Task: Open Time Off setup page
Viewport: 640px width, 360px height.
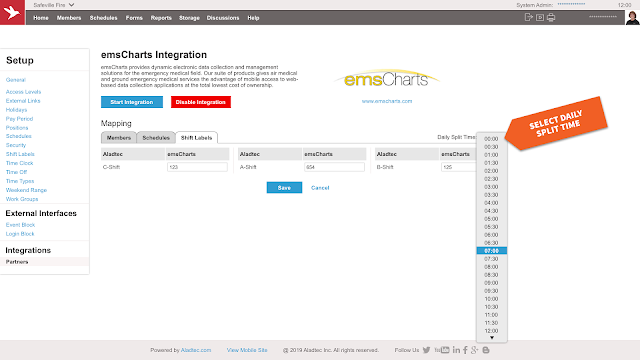Action: (x=16, y=172)
